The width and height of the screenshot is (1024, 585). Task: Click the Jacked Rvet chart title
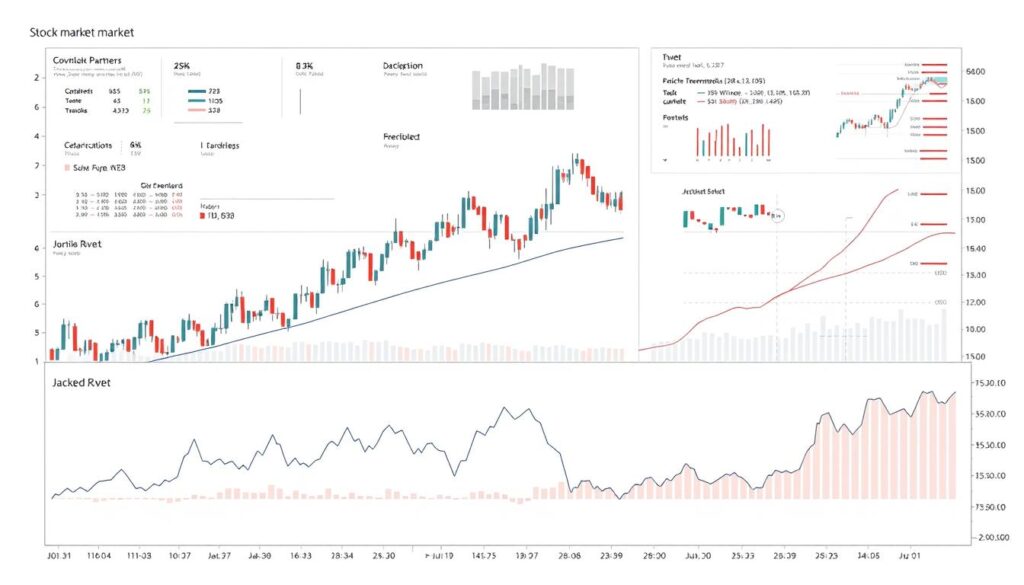(x=83, y=383)
